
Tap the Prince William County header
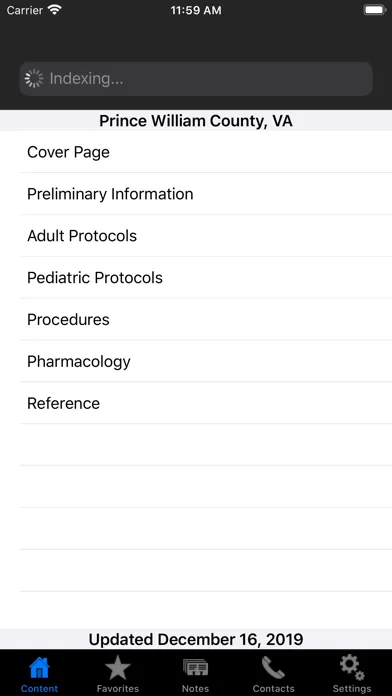pyautogui.click(x=196, y=121)
